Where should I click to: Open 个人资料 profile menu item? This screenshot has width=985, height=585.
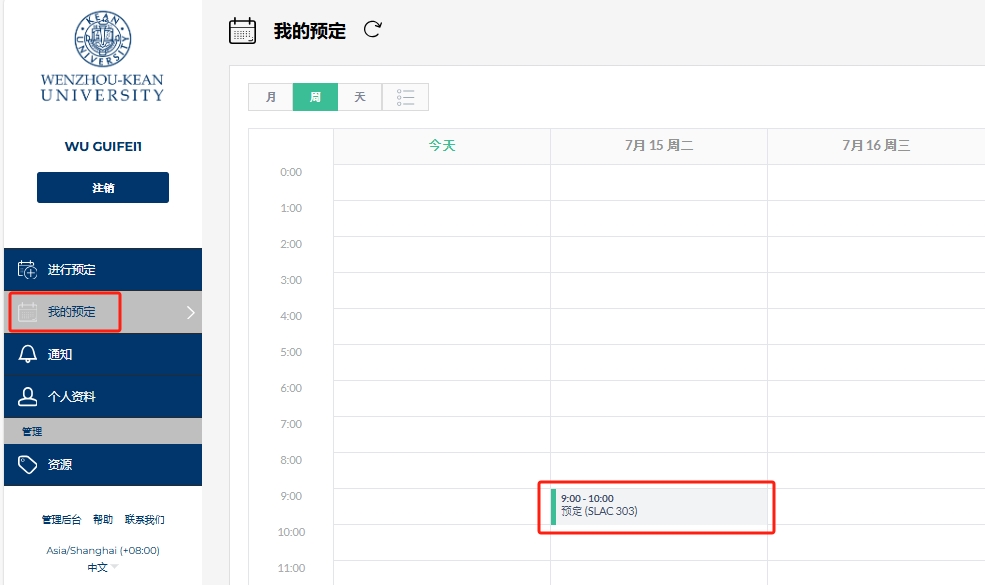pyautogui.click(x=103, y=396)
